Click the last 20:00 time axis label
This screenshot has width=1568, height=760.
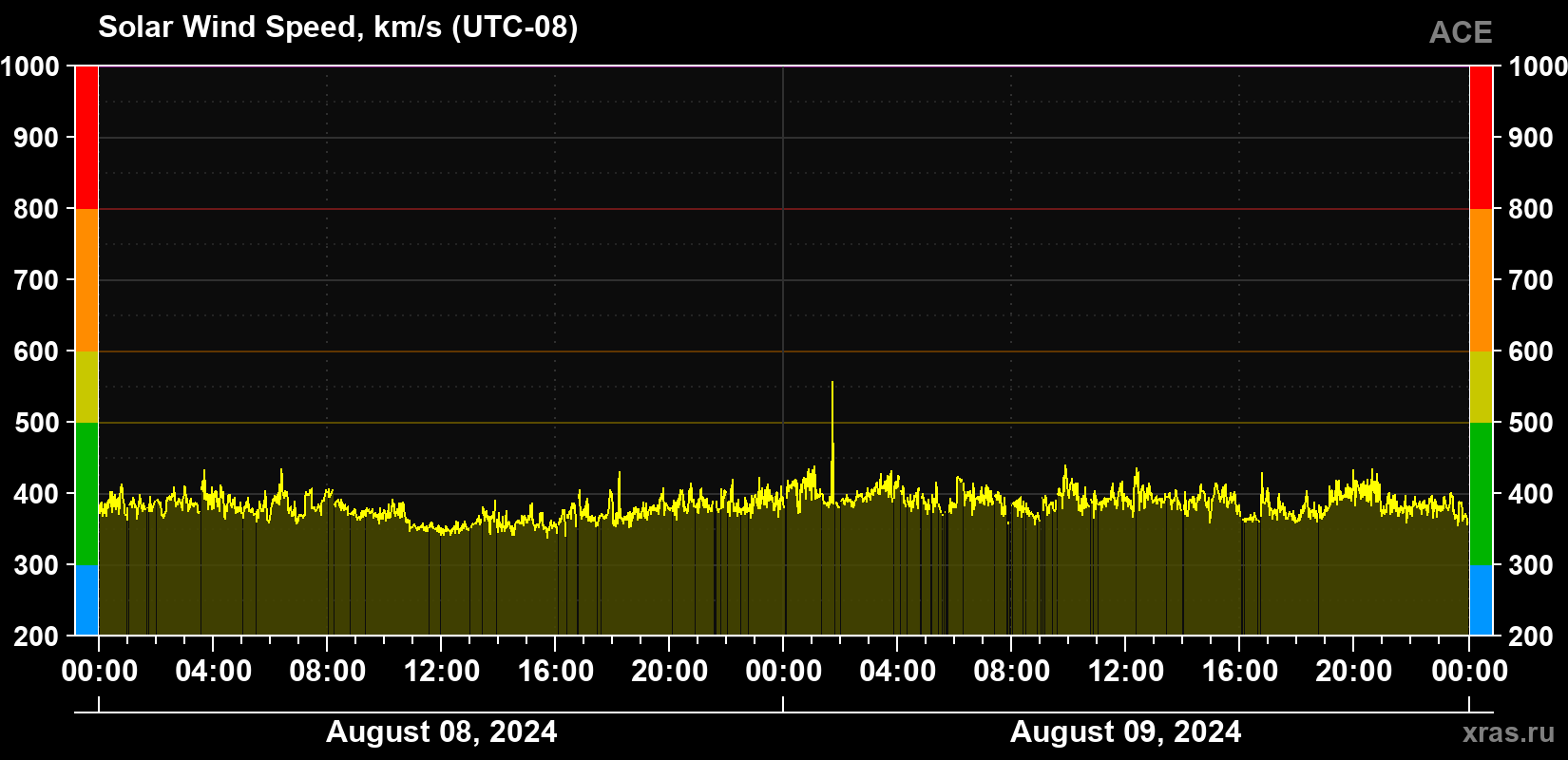1353,672
